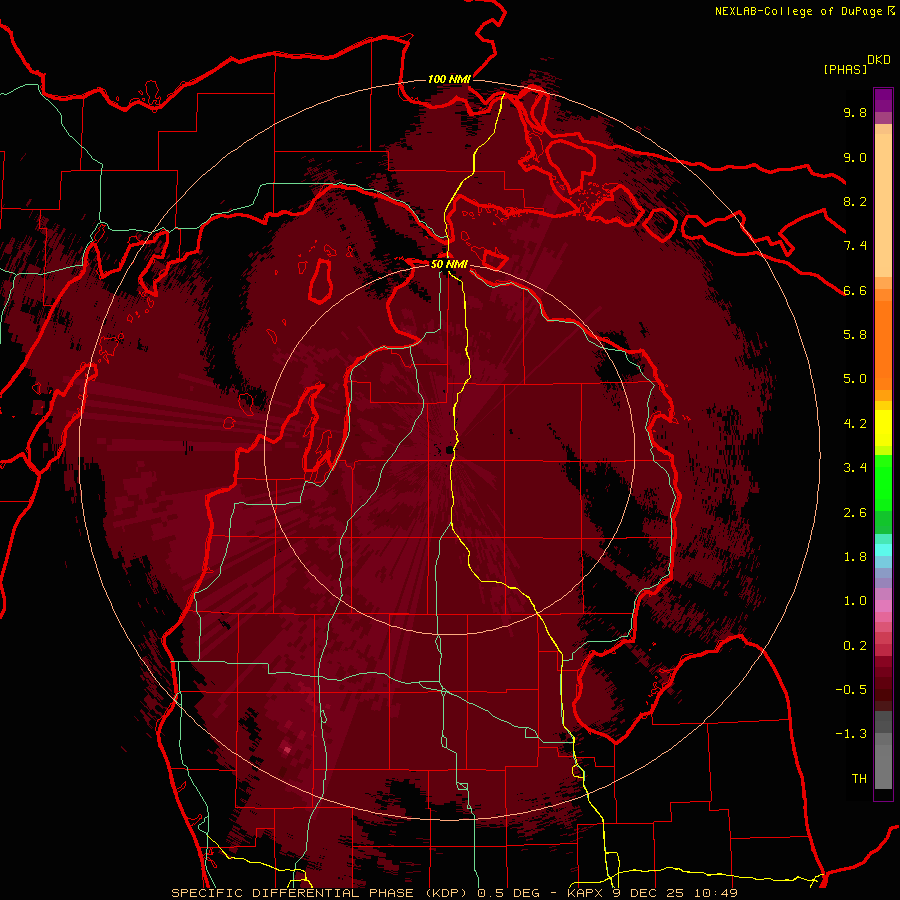Click the 5.0 value on the color scale
The height and width of the screenshot is (900, 900).
(x=855, y=379)
